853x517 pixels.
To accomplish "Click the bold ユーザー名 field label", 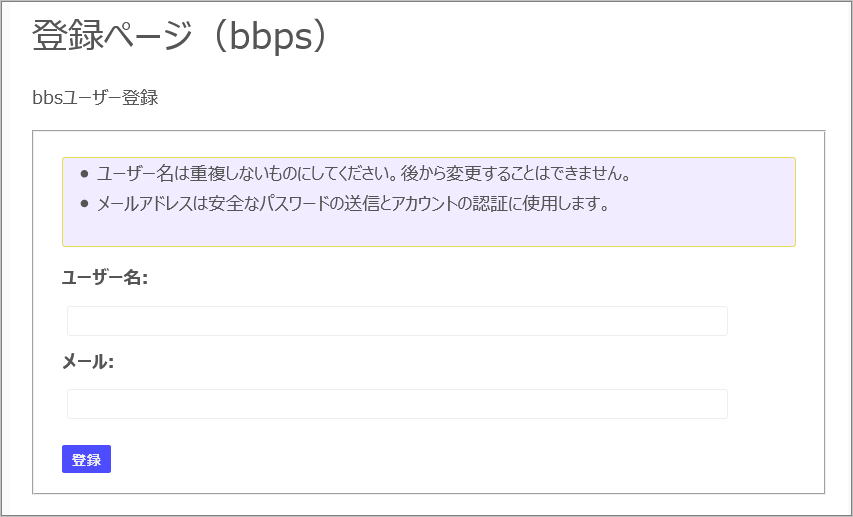I will (104, 278).
